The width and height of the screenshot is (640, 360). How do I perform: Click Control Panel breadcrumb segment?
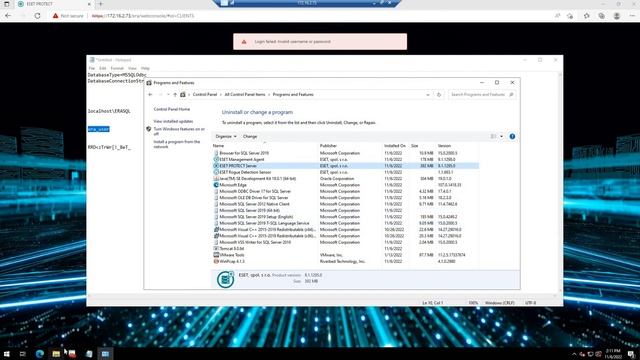coord(205,95)
